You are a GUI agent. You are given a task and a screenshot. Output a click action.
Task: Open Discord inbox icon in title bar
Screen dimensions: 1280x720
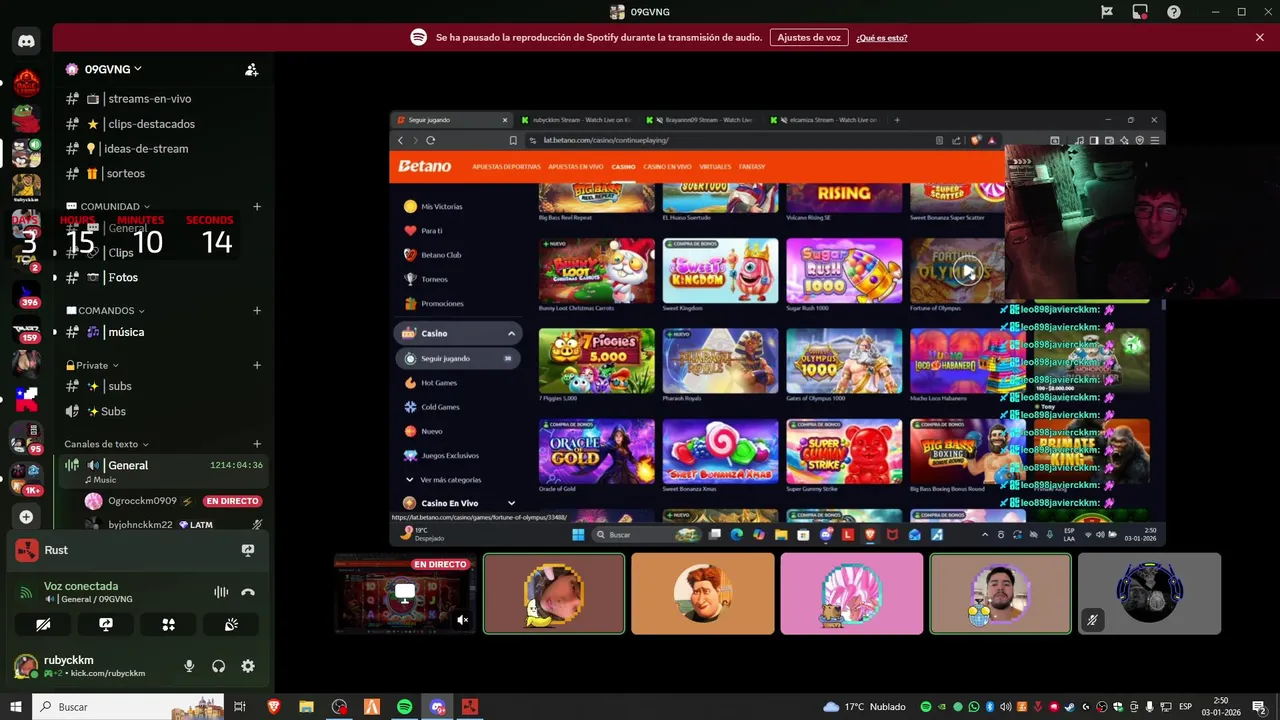[x=1140, y=12]
